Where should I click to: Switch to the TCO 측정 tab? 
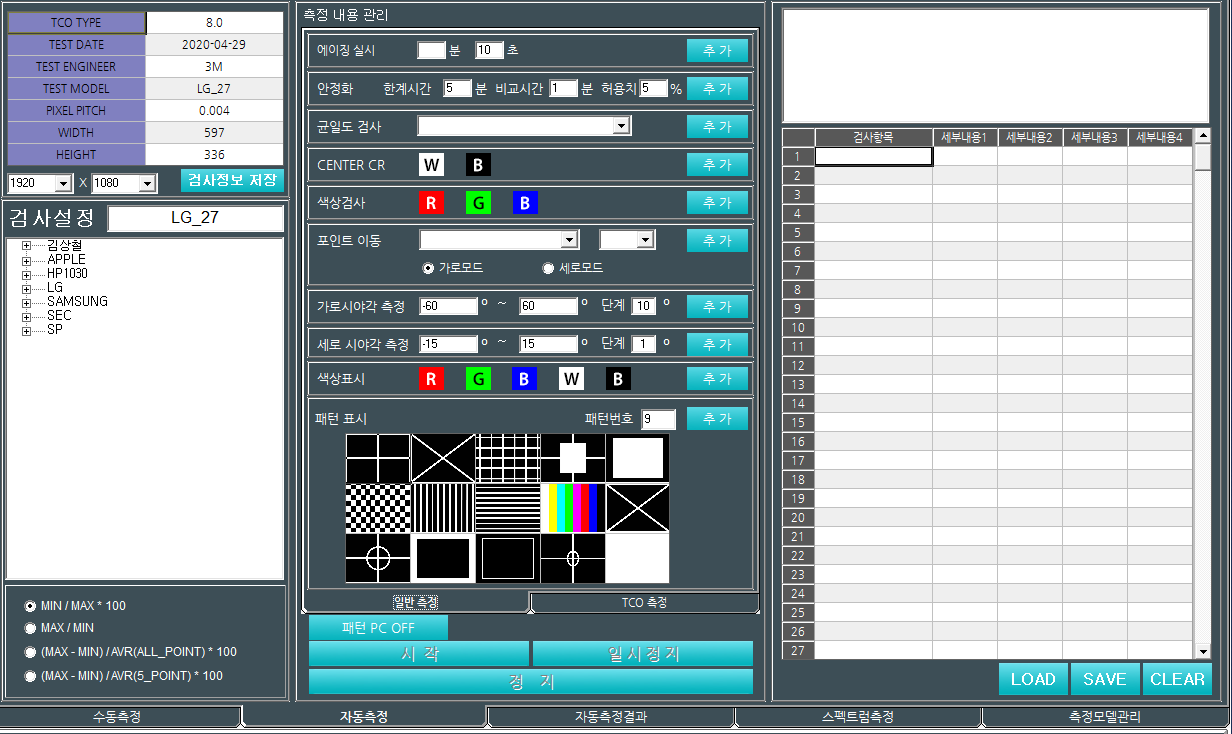point(644,603)
